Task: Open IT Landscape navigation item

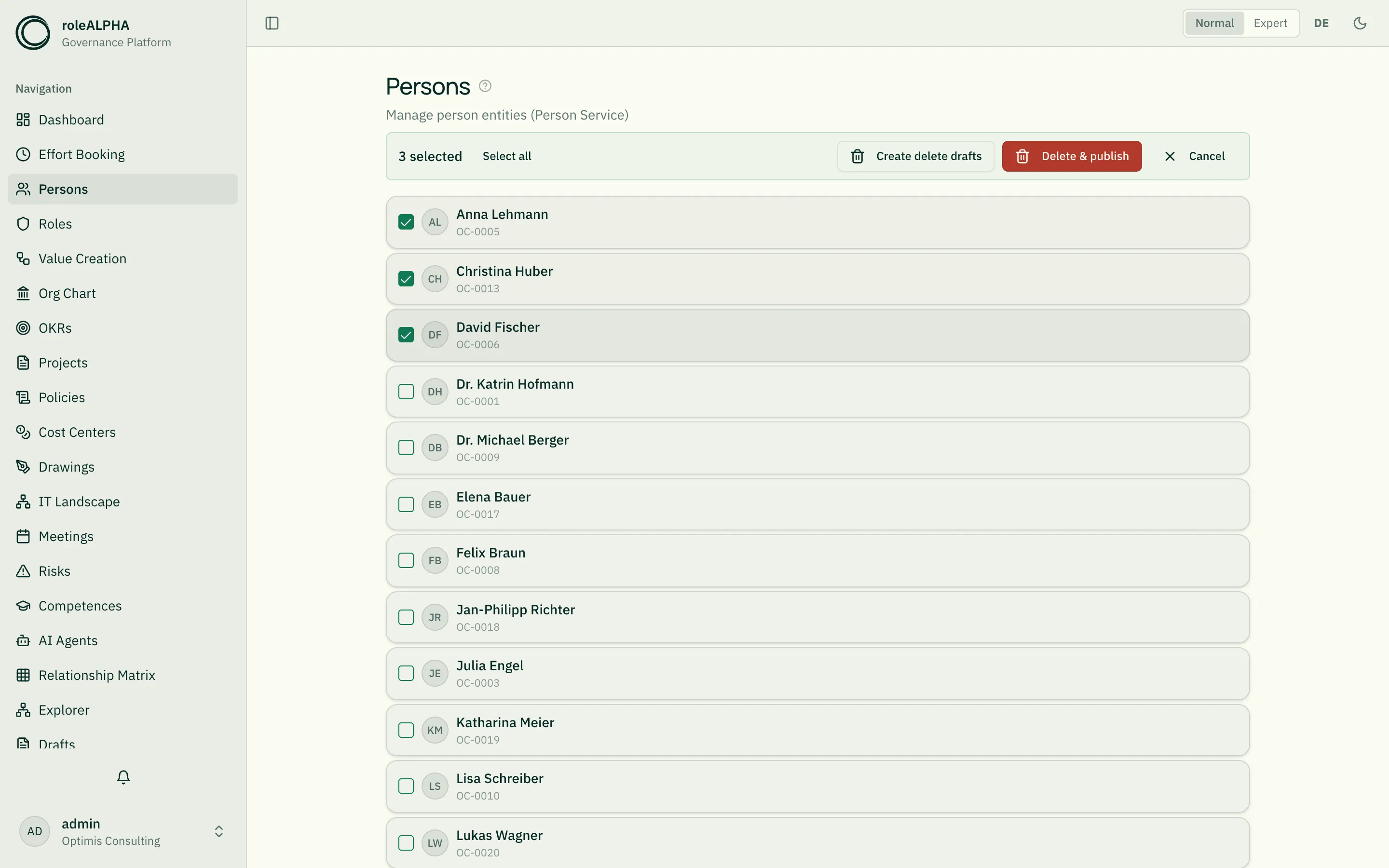Action: pos(123,502)
